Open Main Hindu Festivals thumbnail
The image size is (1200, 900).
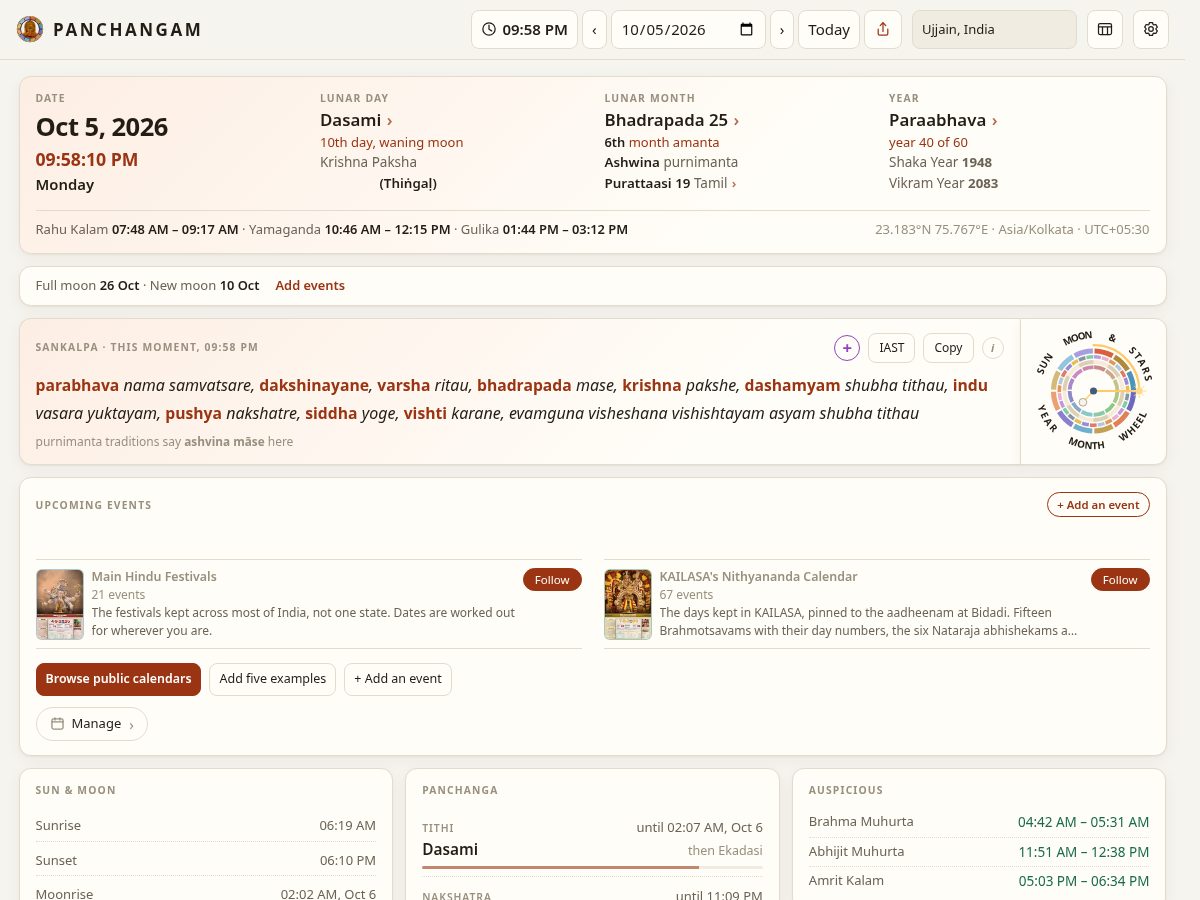click(x=60, y=604)
